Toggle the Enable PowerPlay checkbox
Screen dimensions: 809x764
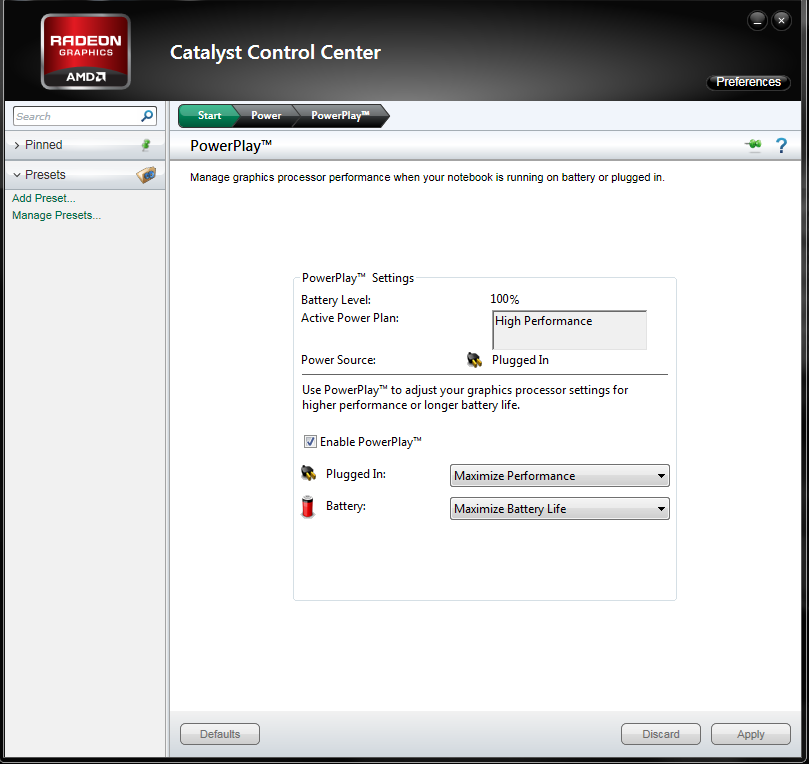tap(310, 442)
